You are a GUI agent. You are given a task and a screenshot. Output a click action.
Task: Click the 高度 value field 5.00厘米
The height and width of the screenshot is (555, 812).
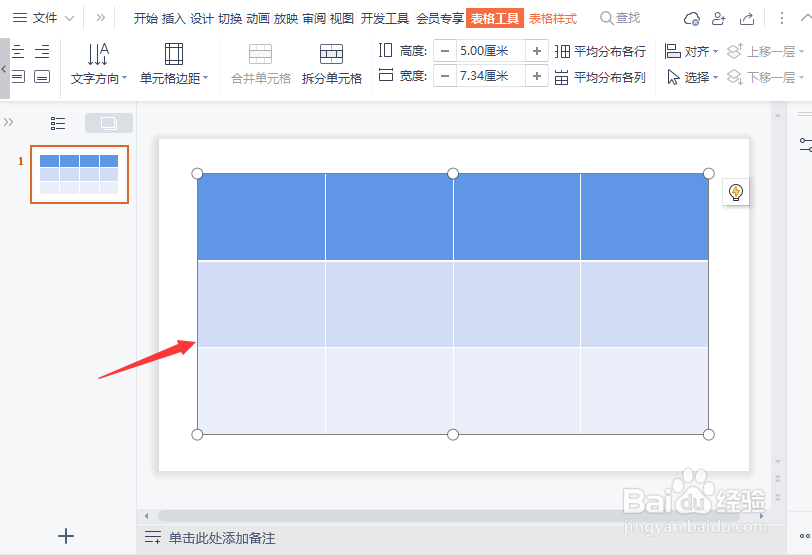490,51
